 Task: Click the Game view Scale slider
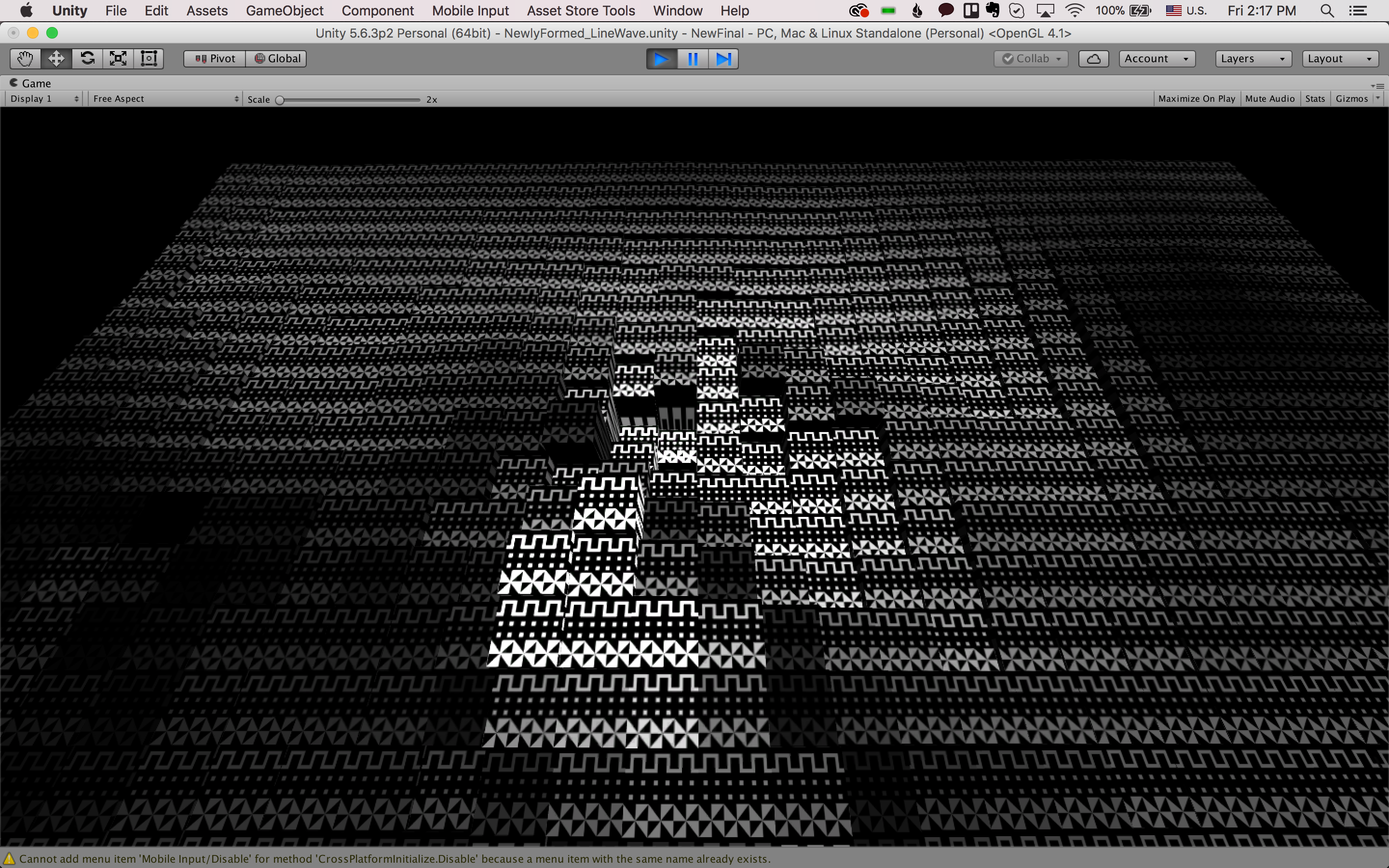pos(349,100)
